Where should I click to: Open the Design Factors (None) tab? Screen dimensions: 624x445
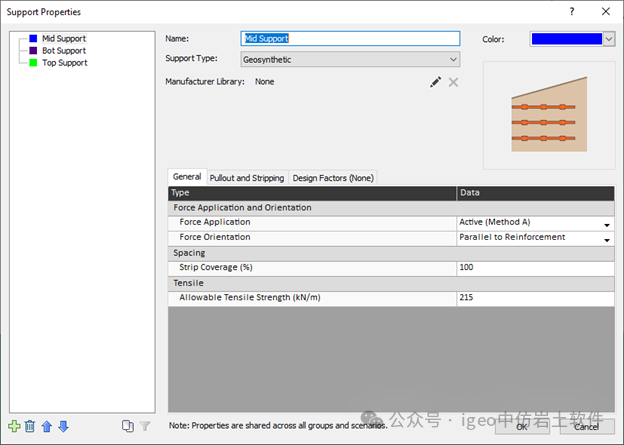[333, 178]
